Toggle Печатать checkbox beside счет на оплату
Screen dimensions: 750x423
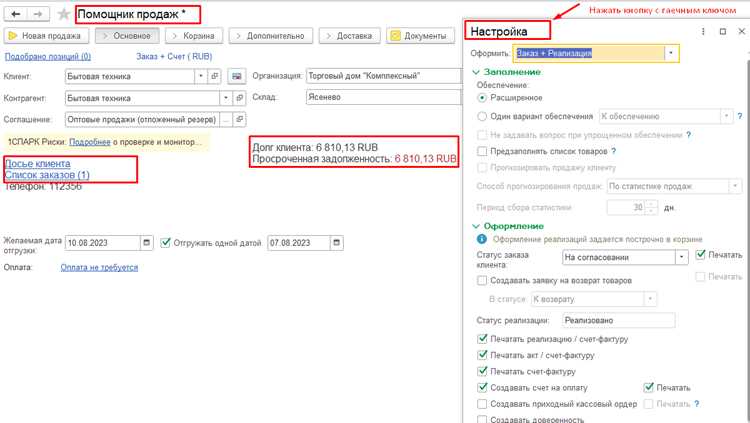coord(648,388)
